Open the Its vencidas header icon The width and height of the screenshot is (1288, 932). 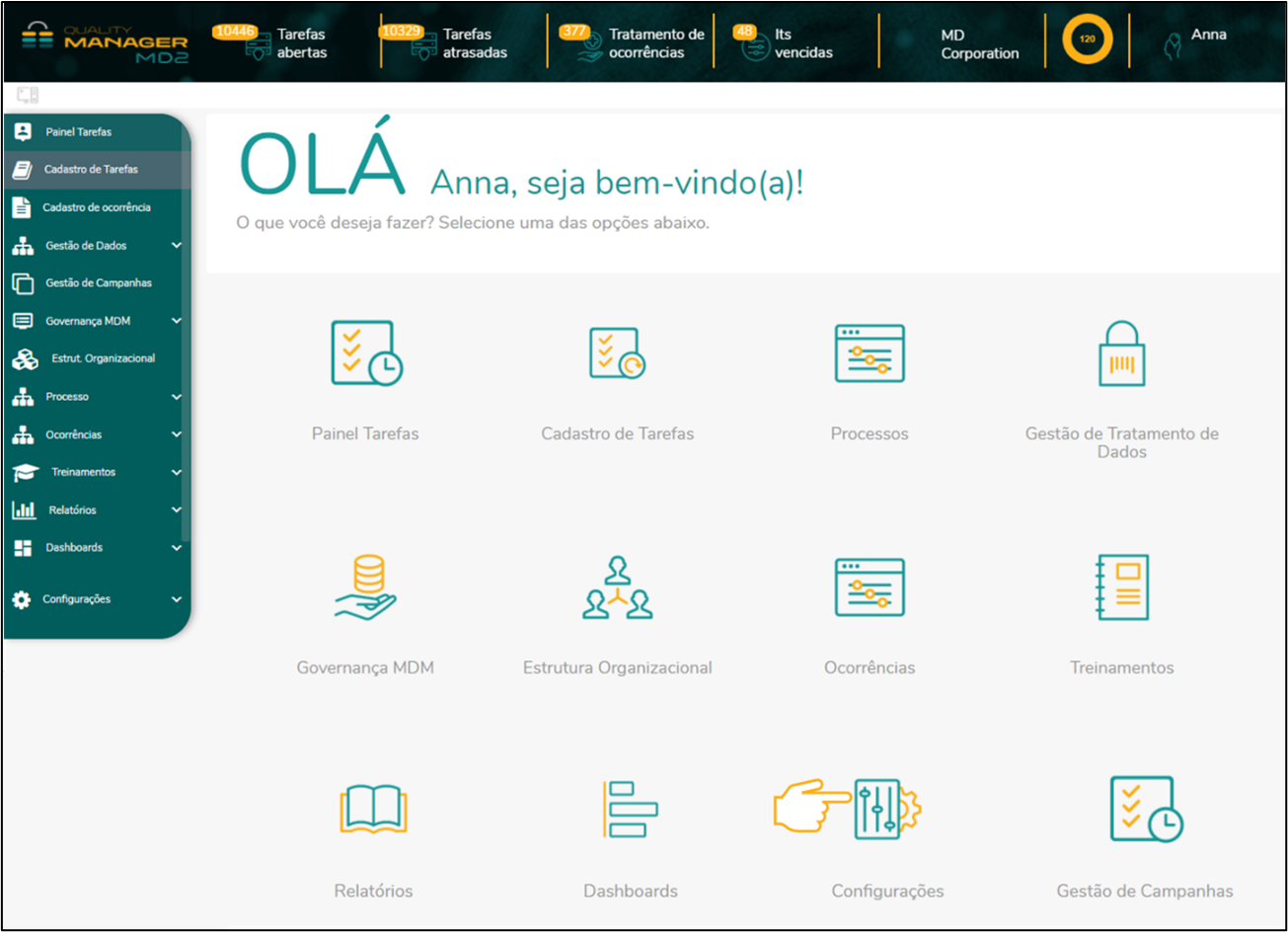756,48
